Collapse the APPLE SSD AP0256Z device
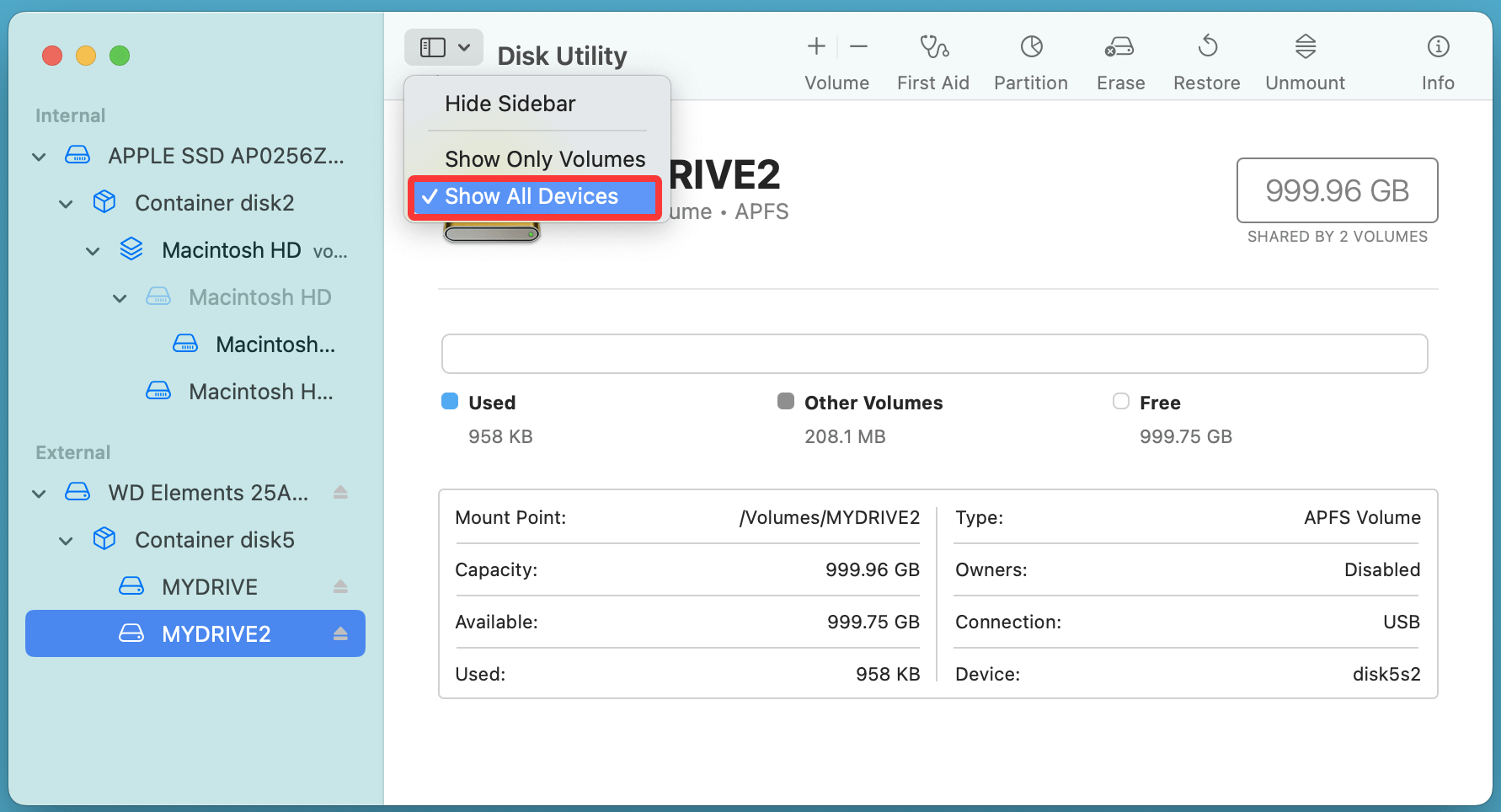The width and height of the screenshot is (1501, 812). pos(38,156)
